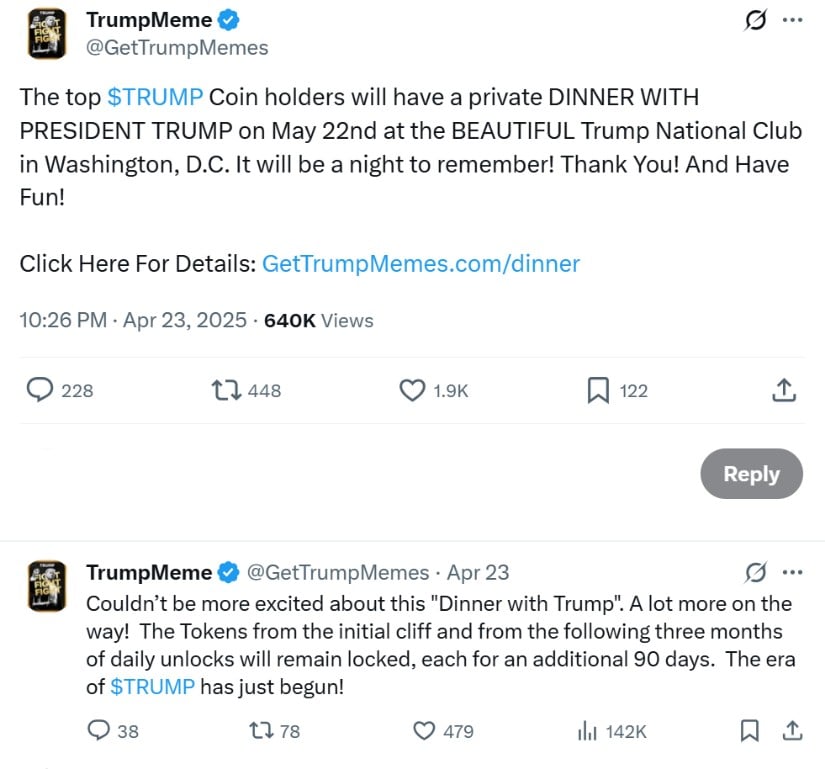The height and width of the screenshot is (769, 825).
Task: Like the reply tweet with 479 likes
Action: (x=424, y=731)
